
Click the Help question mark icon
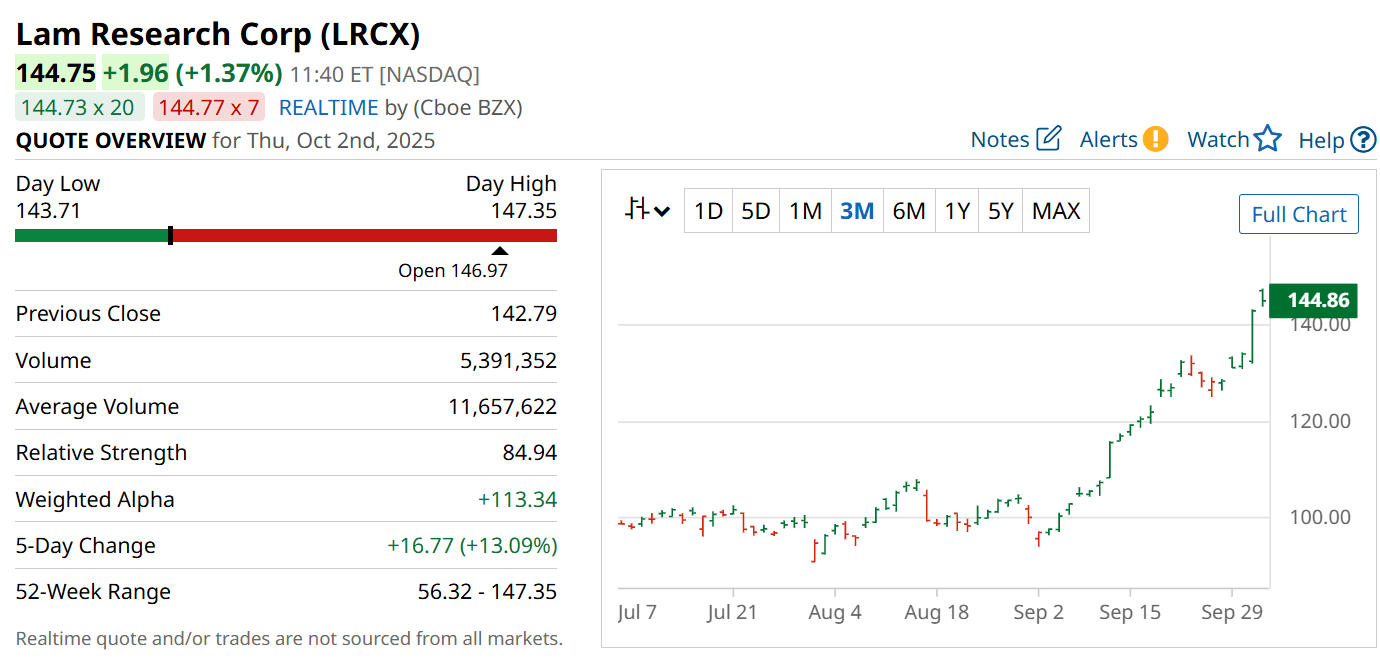point(1363,140)
